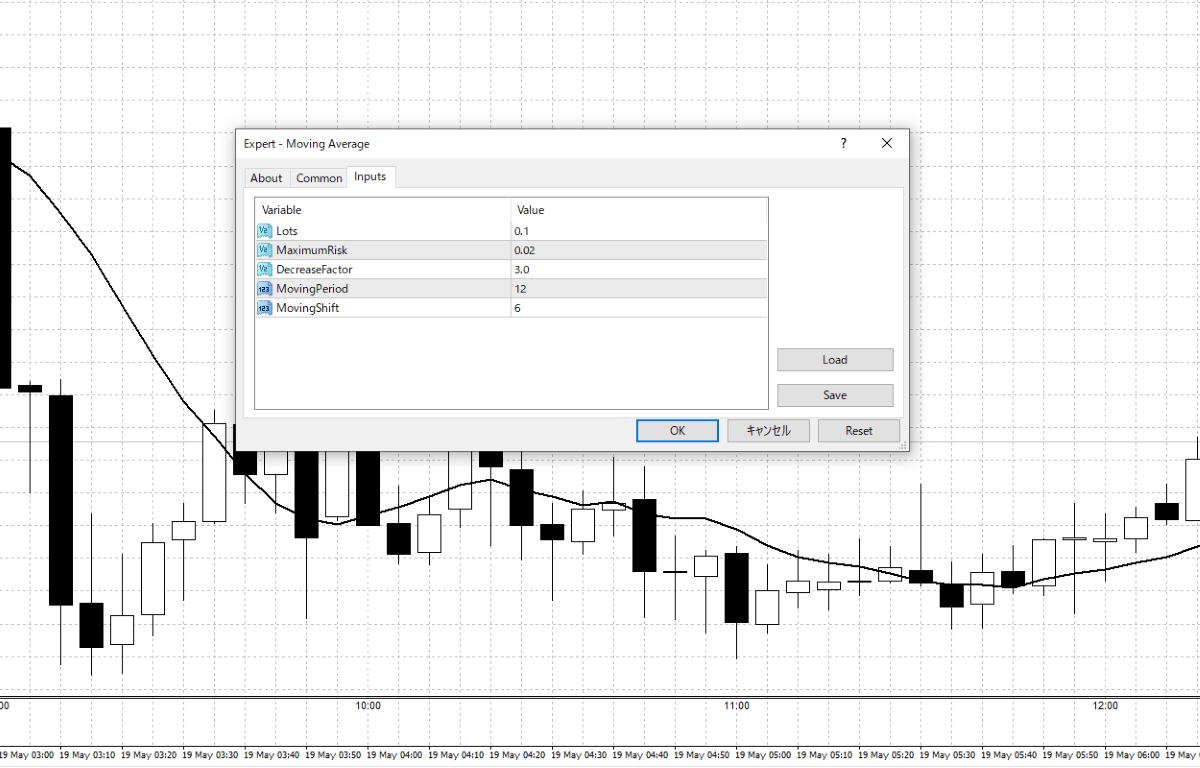Click the help question mark in the dialog titlebar
Image resolution: width=1200 pixels, height=768 pixels.
843,143
